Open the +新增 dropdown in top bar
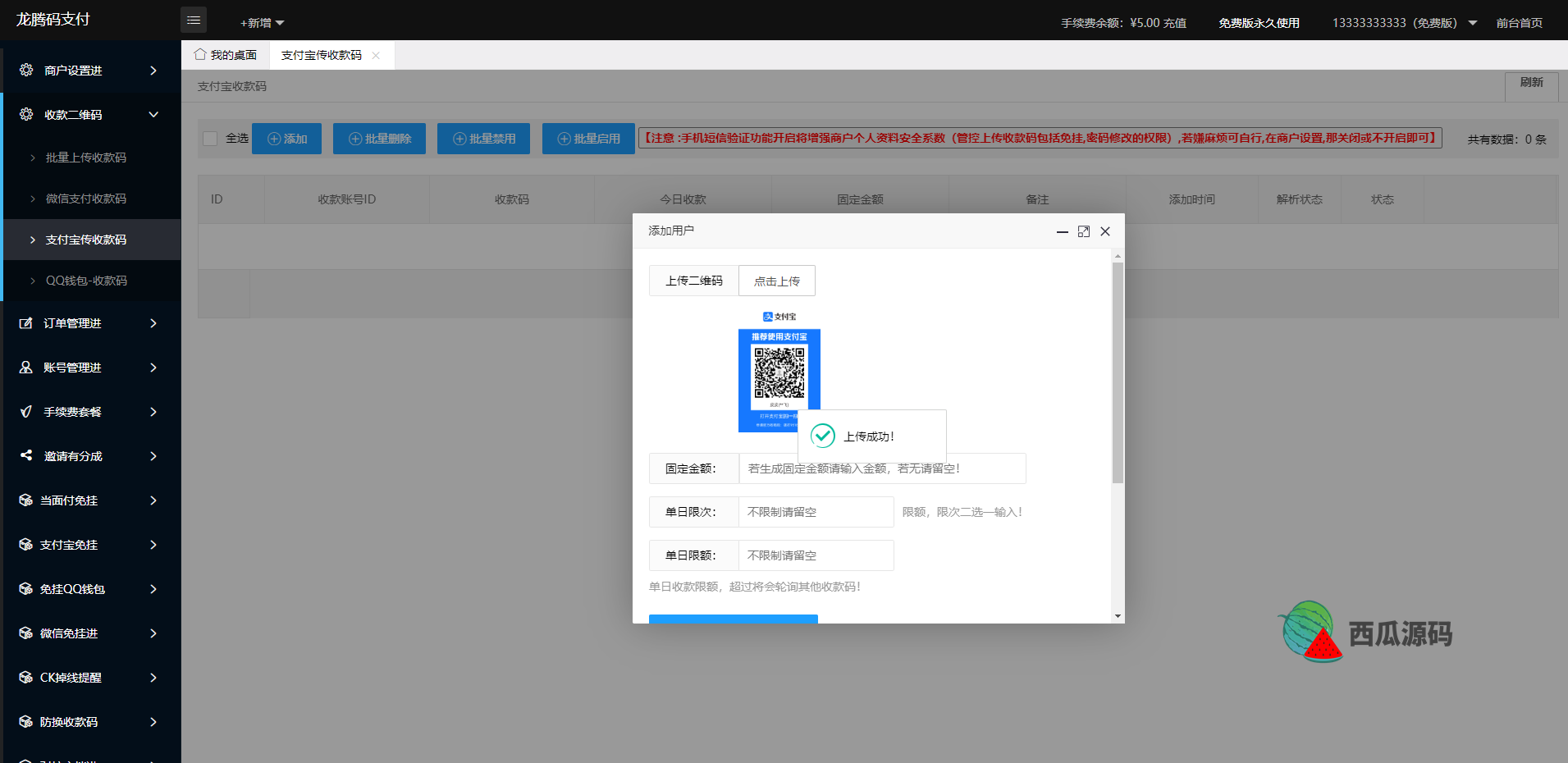This screenshot has width=1568, height=763. click(x=262, y=23)
